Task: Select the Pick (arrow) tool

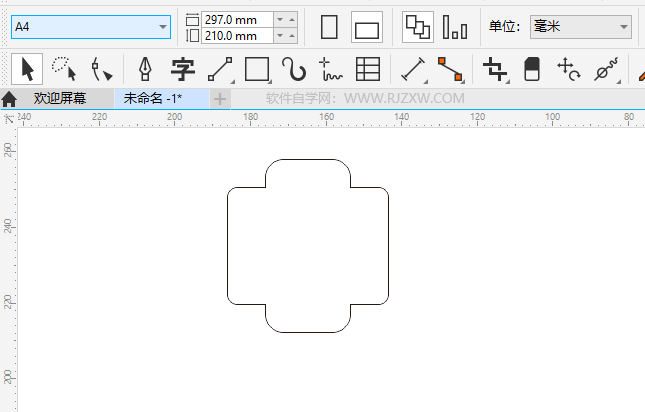Action: 28,69
